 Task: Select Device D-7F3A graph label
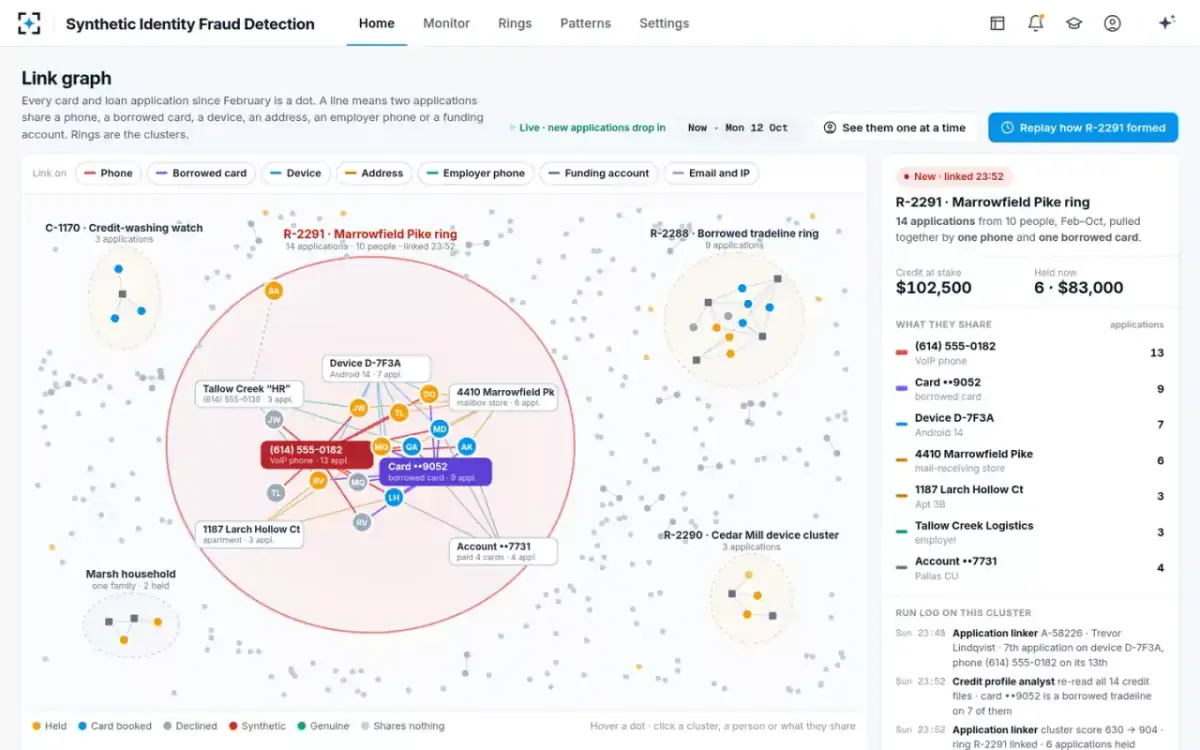pyautogui.click(x=377, y=368)
